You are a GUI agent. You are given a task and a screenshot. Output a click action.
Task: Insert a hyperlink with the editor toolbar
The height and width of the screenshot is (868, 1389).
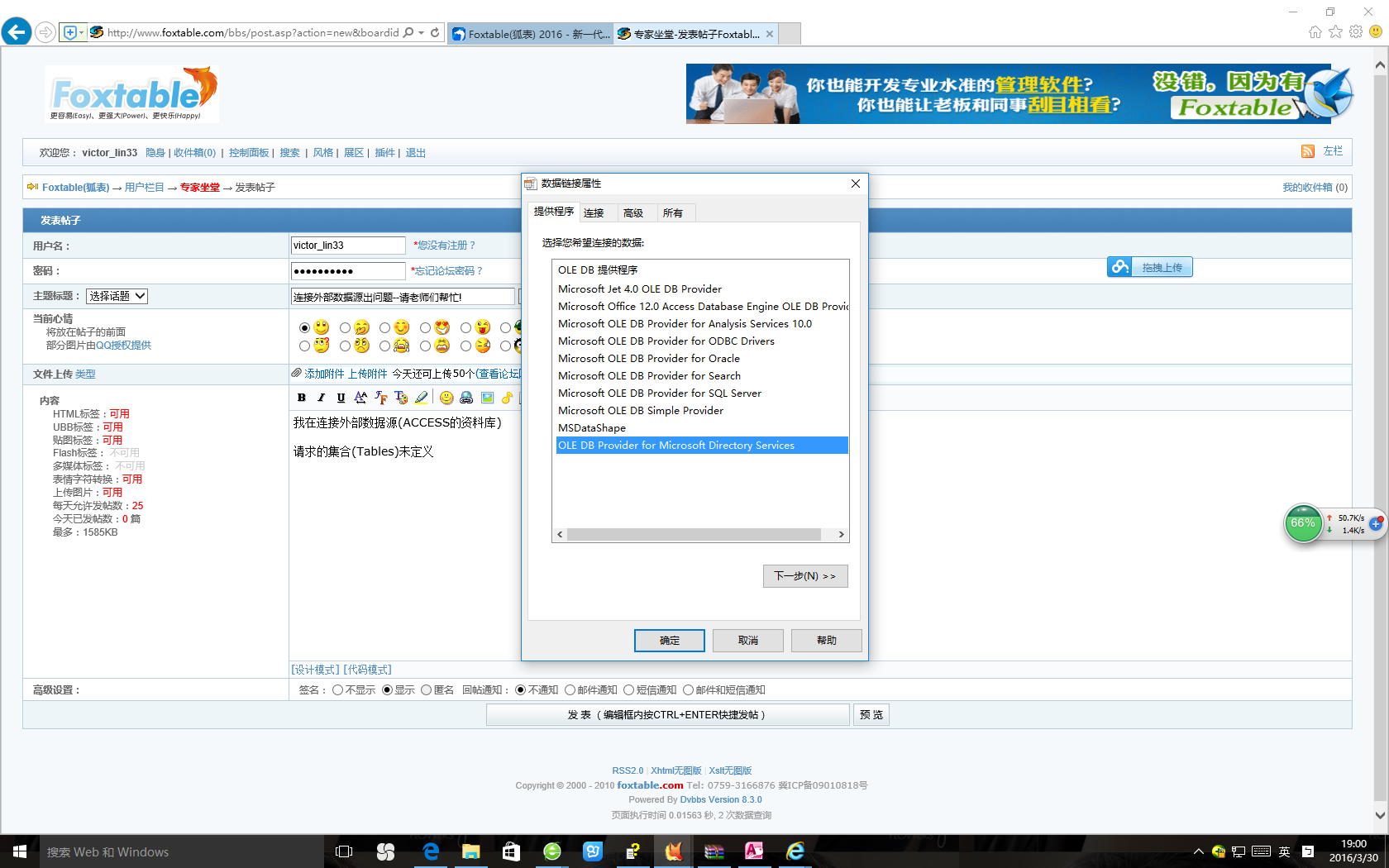[466, 398]
